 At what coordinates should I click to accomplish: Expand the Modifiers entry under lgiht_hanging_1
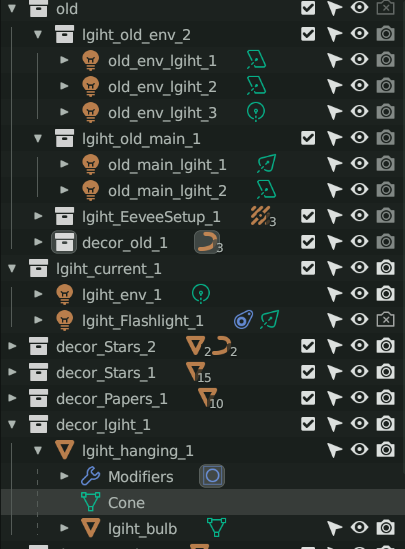click(64, 476)
